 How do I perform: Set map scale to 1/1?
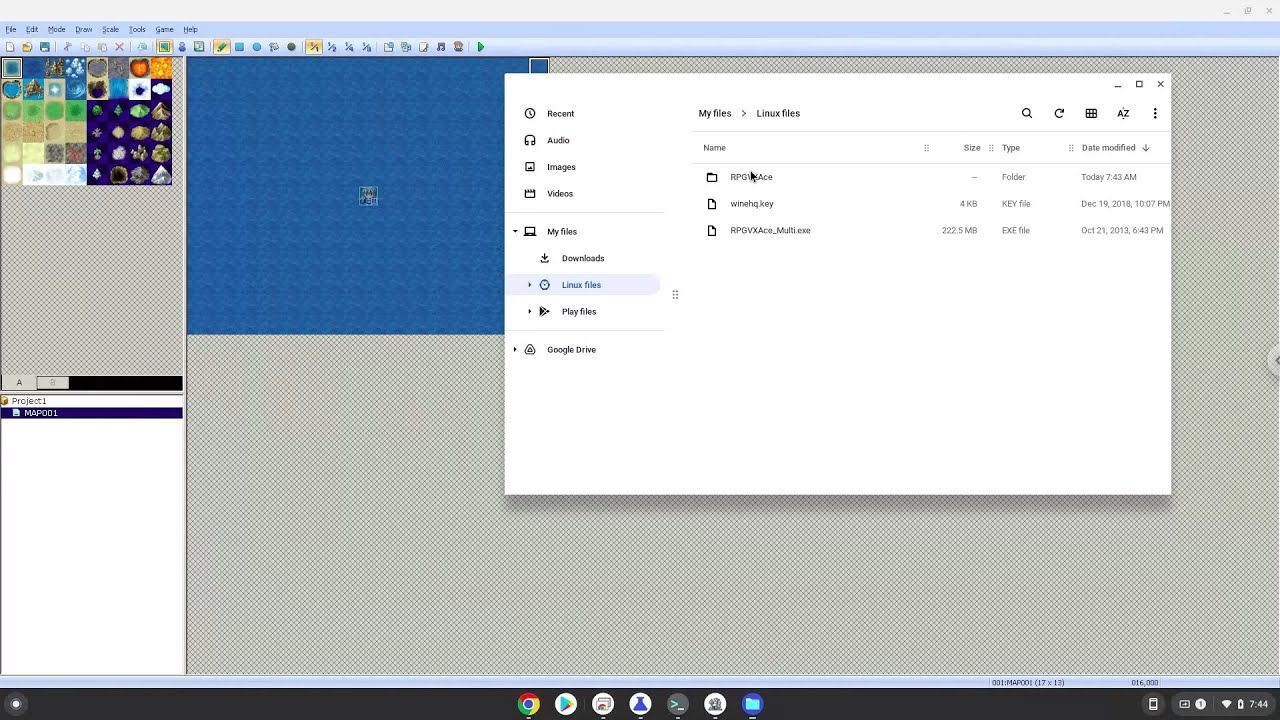point(314,47)
